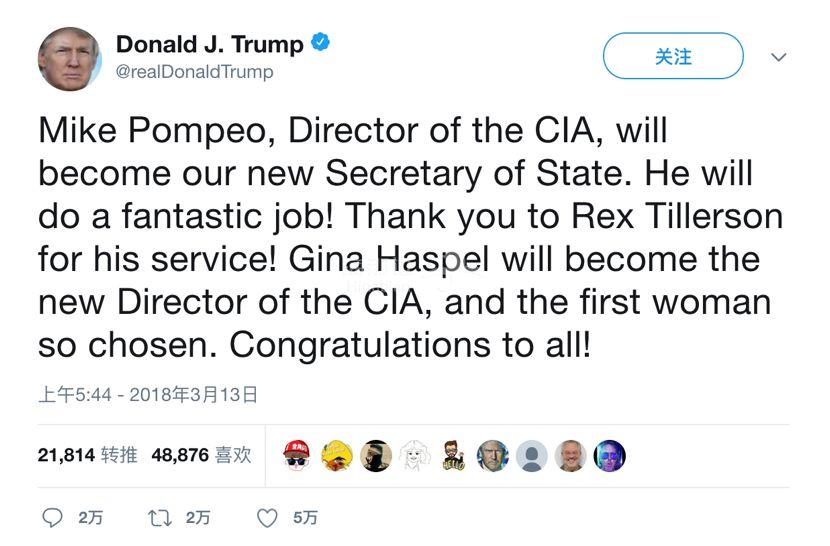Open the yellow duck avatar liker
The image size is (830, 546).
336,456
